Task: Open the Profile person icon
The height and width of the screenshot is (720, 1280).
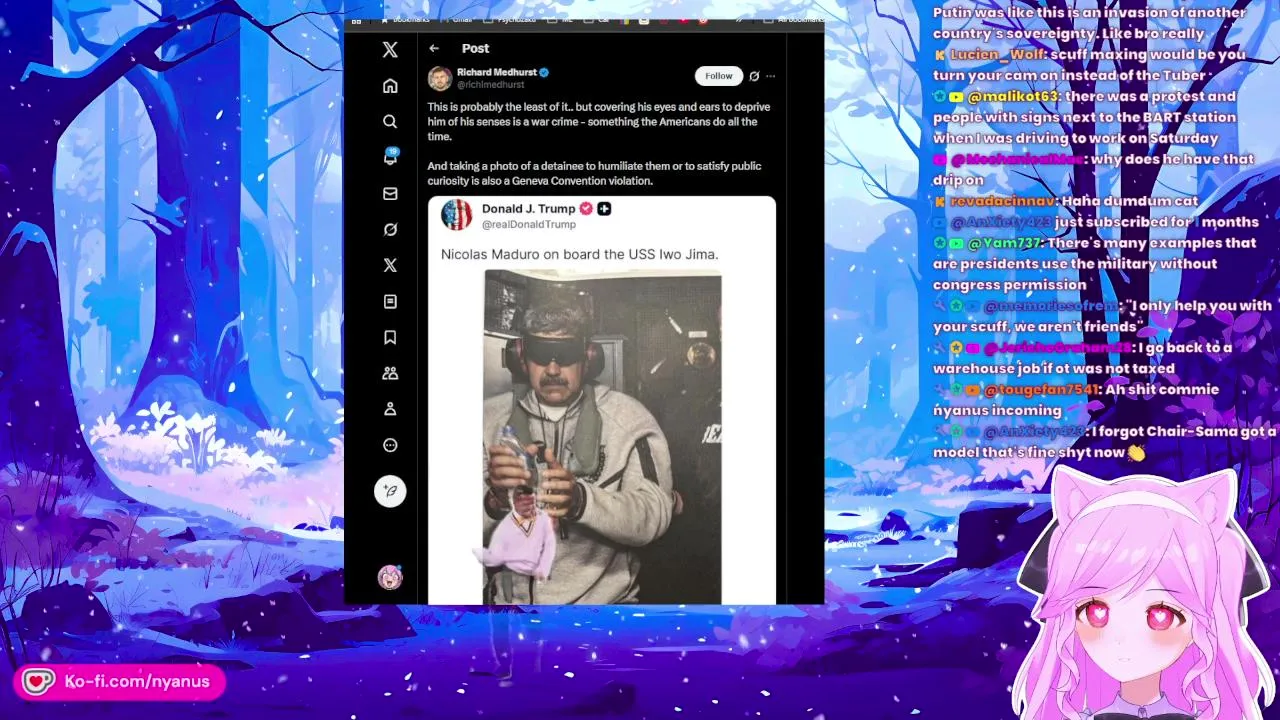Action: [390, 409]
